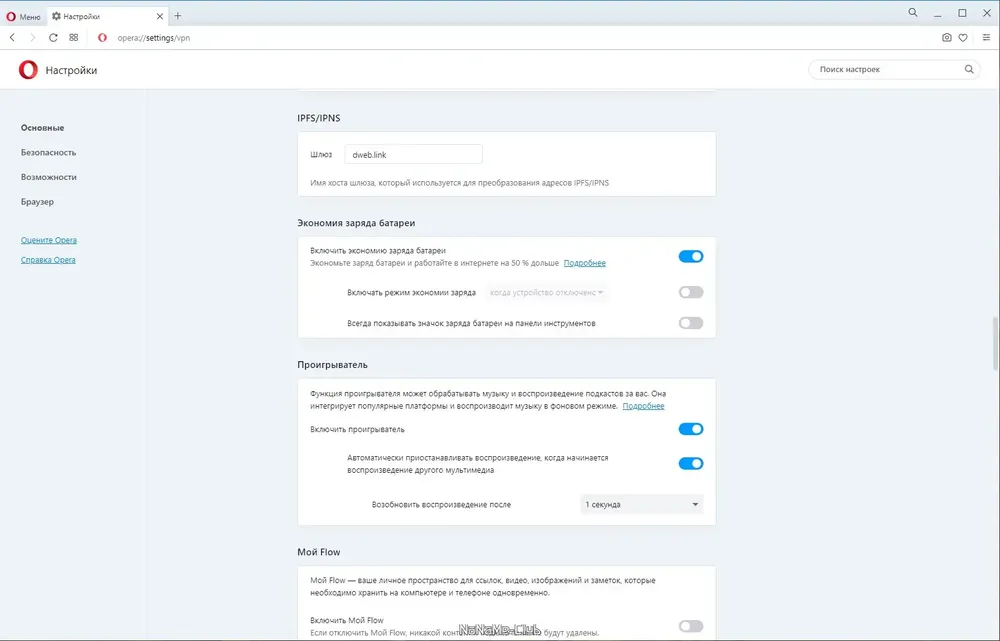Open a new tab with plus button
The height and width of the screenshot is (641, 1000).
178,16
